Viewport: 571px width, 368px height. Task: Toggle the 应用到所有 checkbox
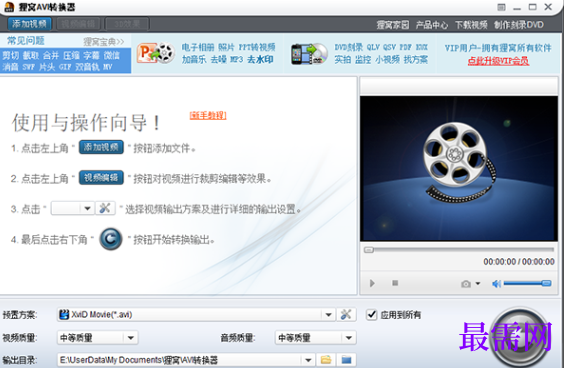tap(371, 314)
